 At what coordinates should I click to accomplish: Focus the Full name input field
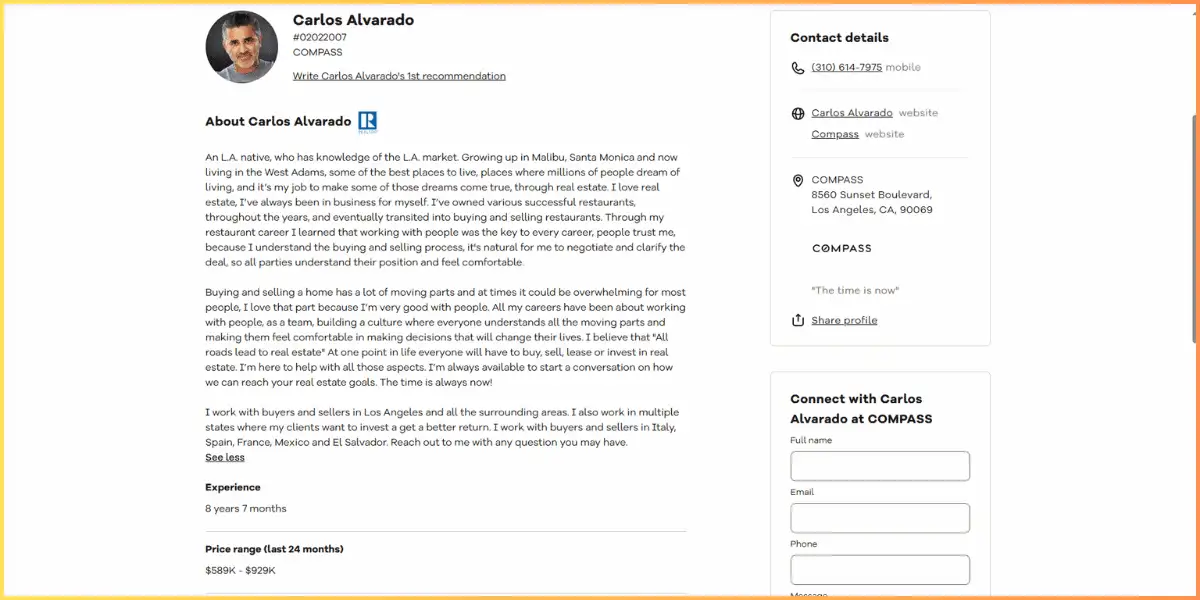[880, 466]
